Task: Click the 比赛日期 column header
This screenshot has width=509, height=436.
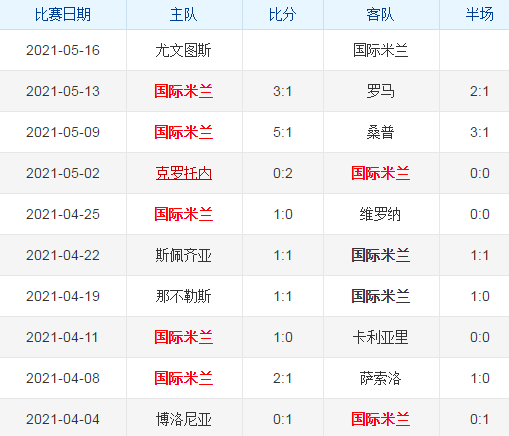Action: pyautogui.click(x=63, y=15)
